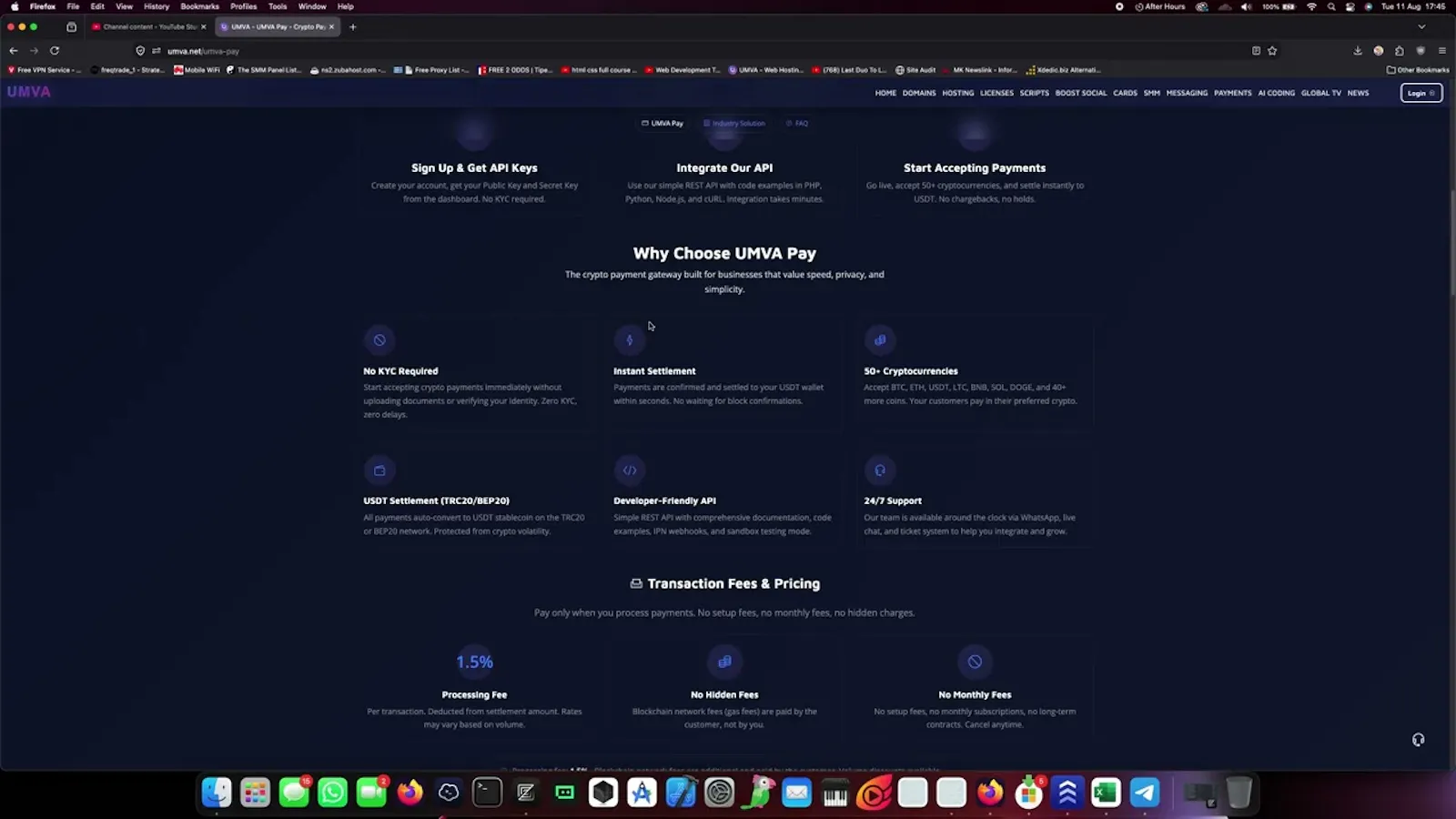
Task: Open Mobile WiFi bookmark
Action: pos(197,70)
